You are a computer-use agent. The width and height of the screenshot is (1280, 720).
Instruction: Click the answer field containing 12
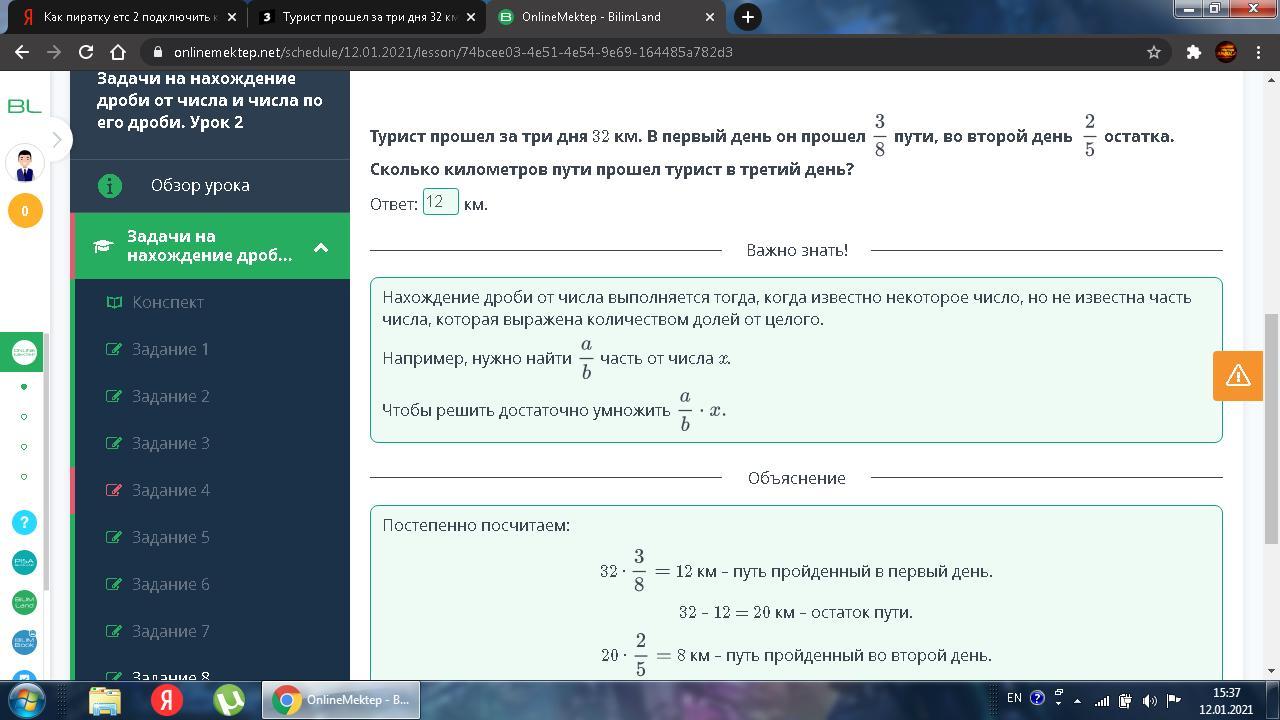[440, 202]
